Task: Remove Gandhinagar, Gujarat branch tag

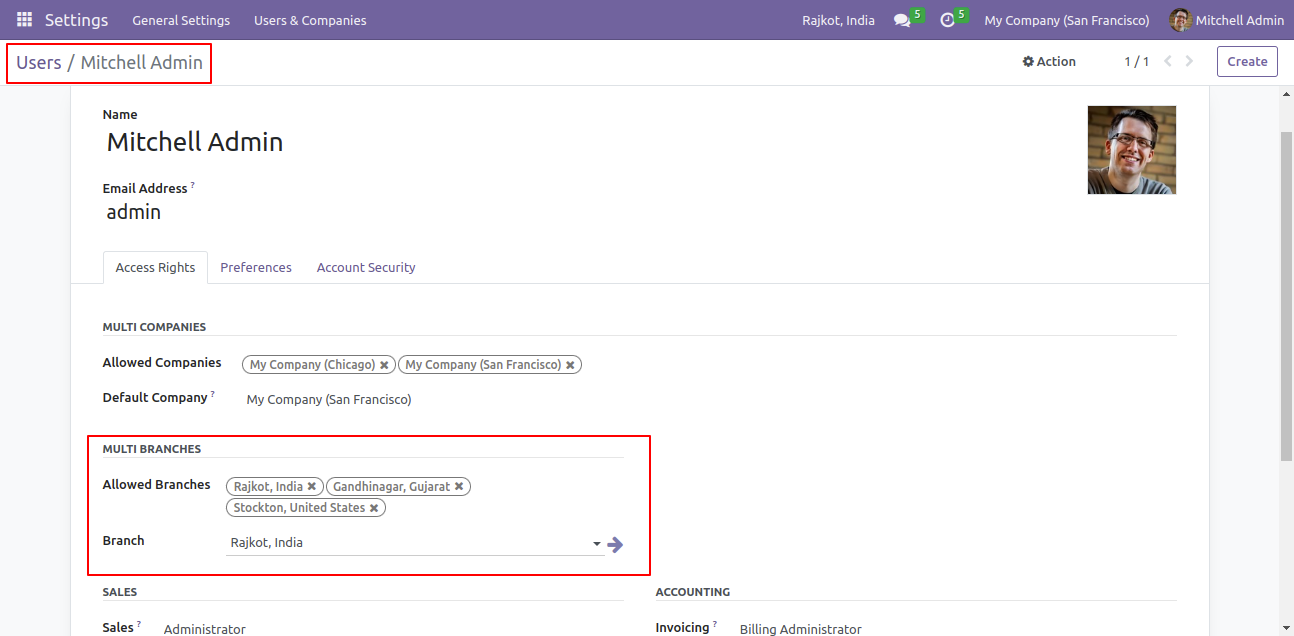Action: point(459,487)
